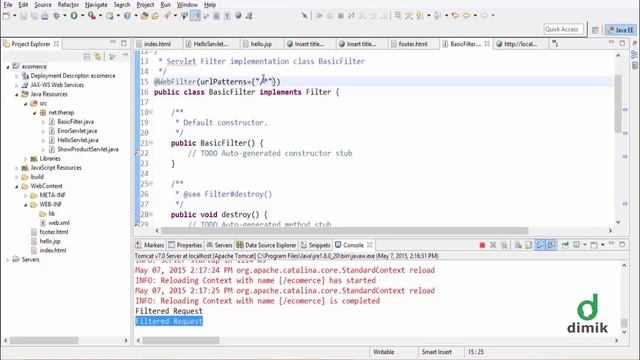Collapse All icon in Project Explorer
640x360 pixels.
click(87, 57)
